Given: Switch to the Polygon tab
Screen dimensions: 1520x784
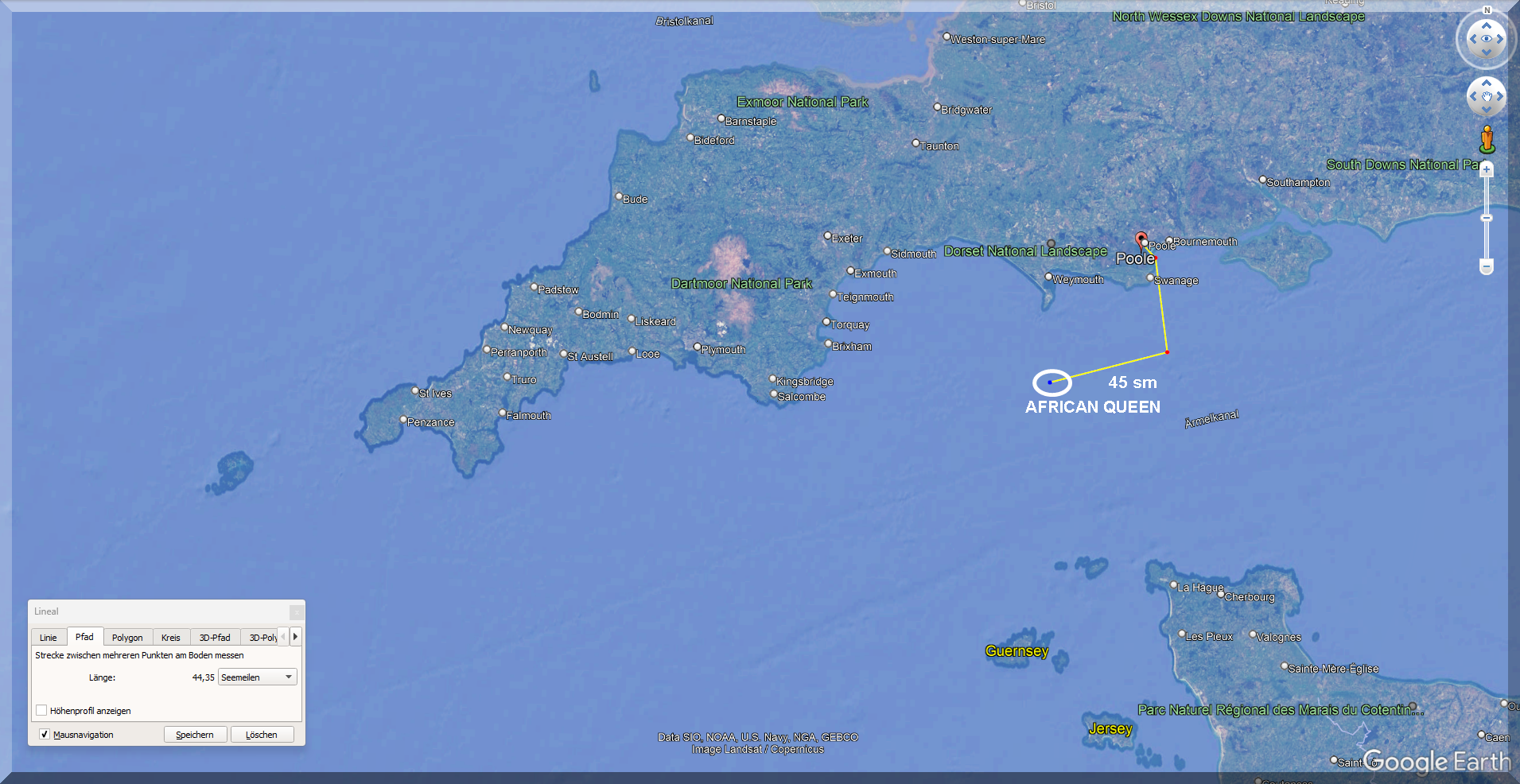Looking at the screenshot, I should pos(127,637).
